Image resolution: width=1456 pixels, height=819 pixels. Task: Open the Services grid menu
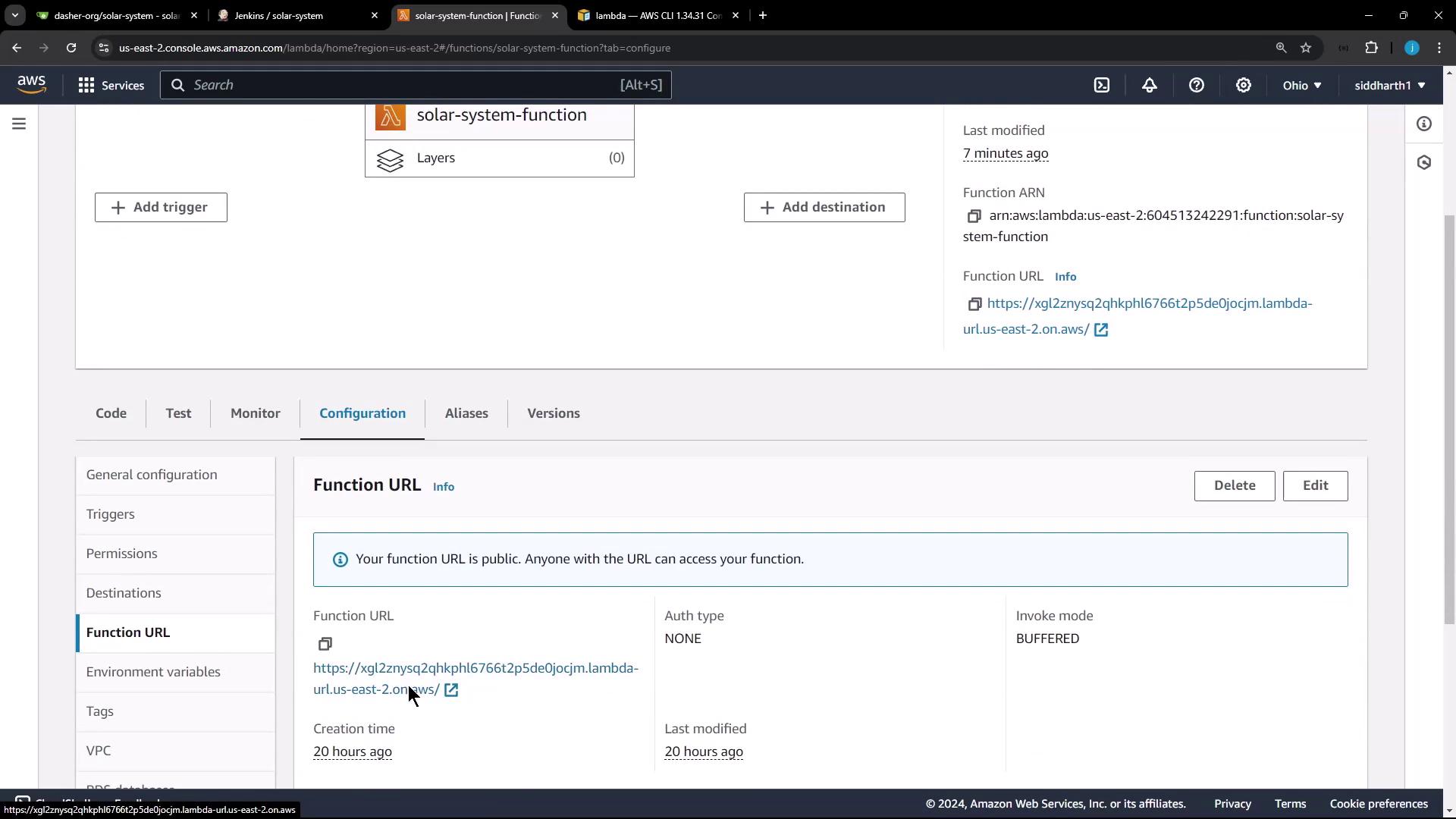tap(111, 86)
